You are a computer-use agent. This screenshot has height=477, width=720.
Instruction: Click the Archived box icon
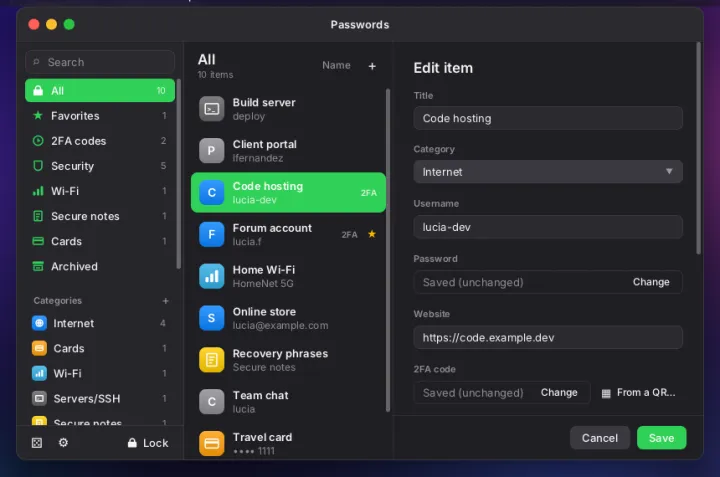38,266
